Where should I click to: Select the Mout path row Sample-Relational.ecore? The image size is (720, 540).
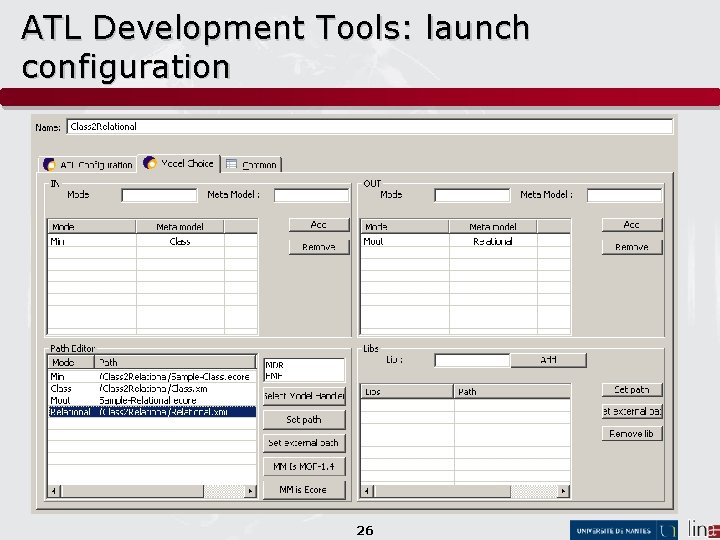pyautogui.click(x=152, y=400)
